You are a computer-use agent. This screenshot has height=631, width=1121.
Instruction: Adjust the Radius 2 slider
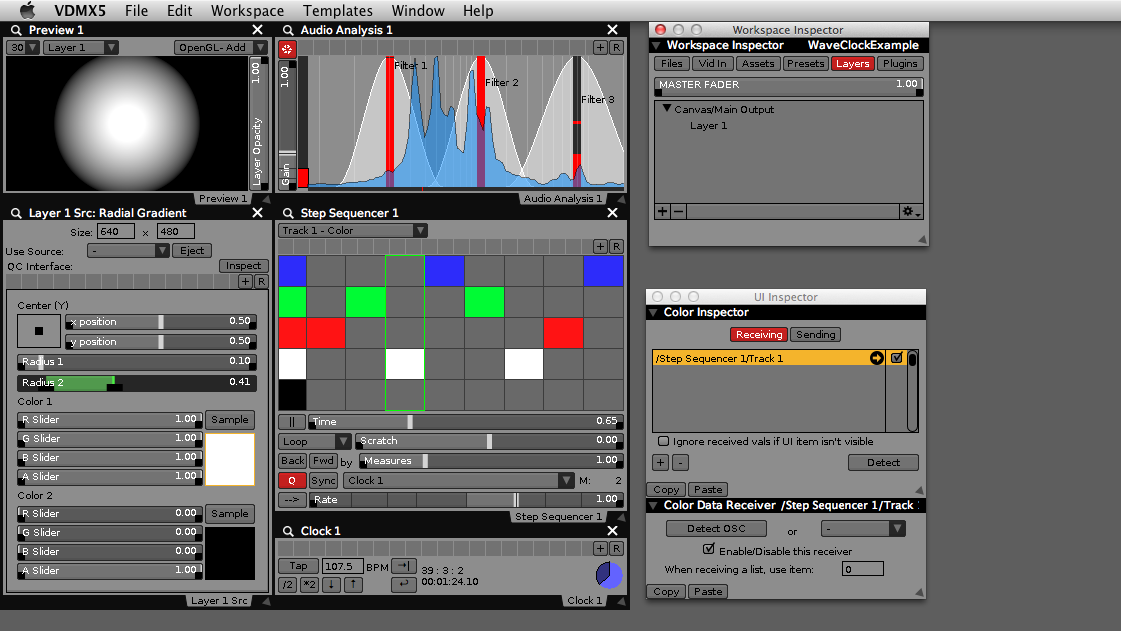137,382
